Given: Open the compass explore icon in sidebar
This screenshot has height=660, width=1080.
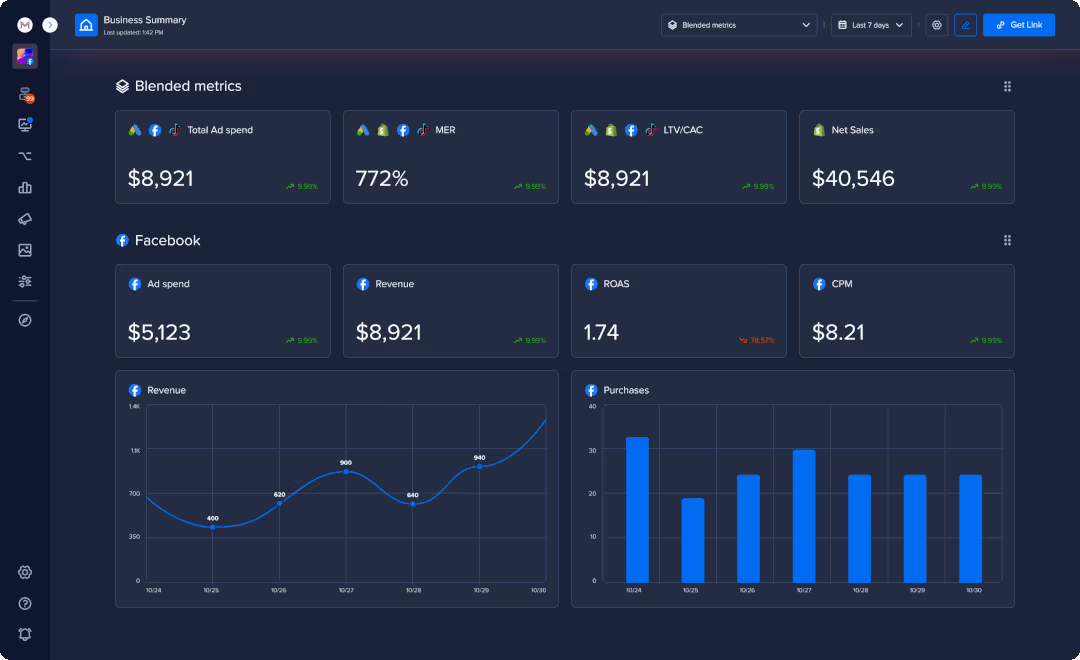Looking at the screenshot, I should tap(25, 320).
